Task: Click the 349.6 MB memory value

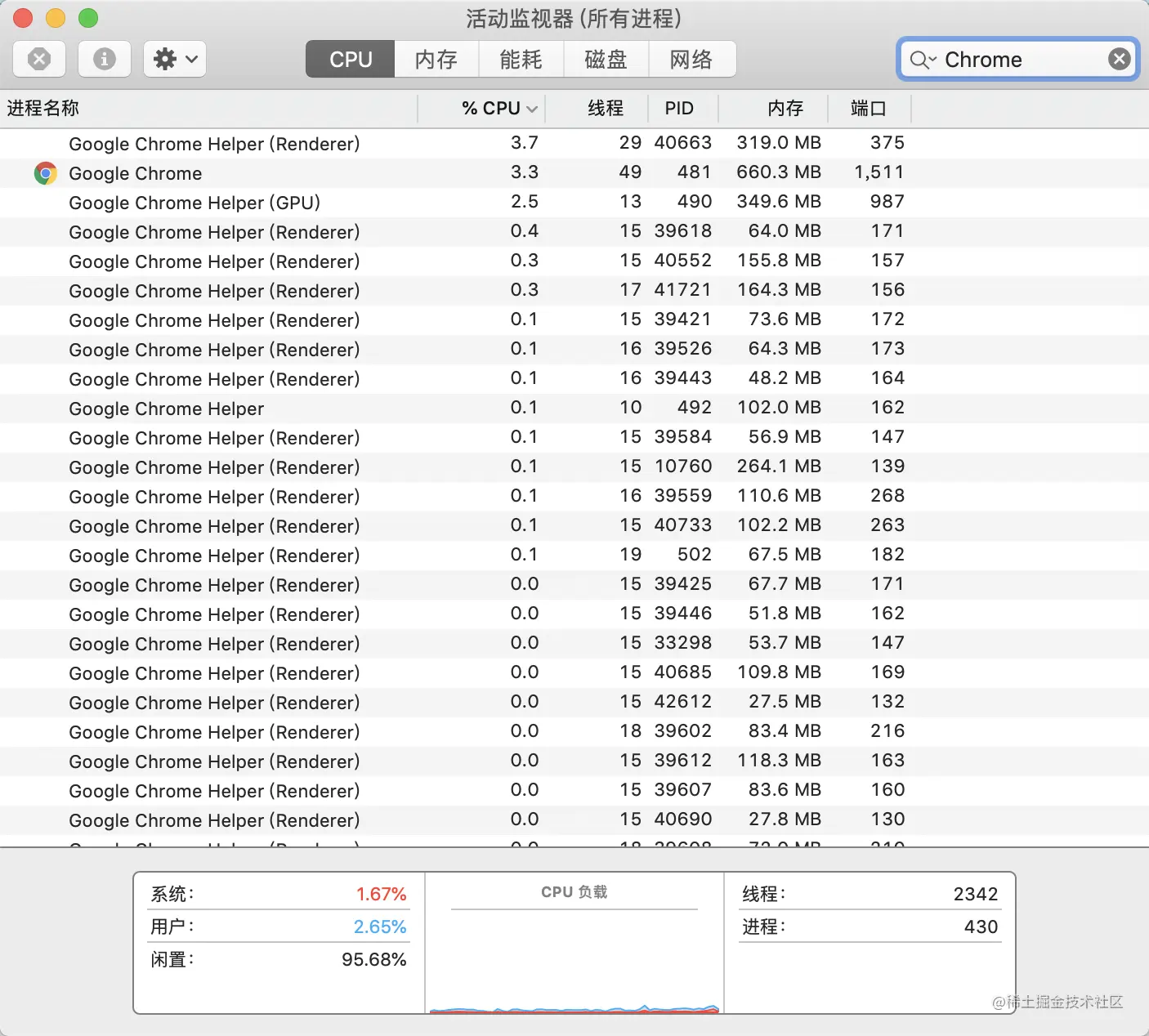Action: [x=779, y=202]
